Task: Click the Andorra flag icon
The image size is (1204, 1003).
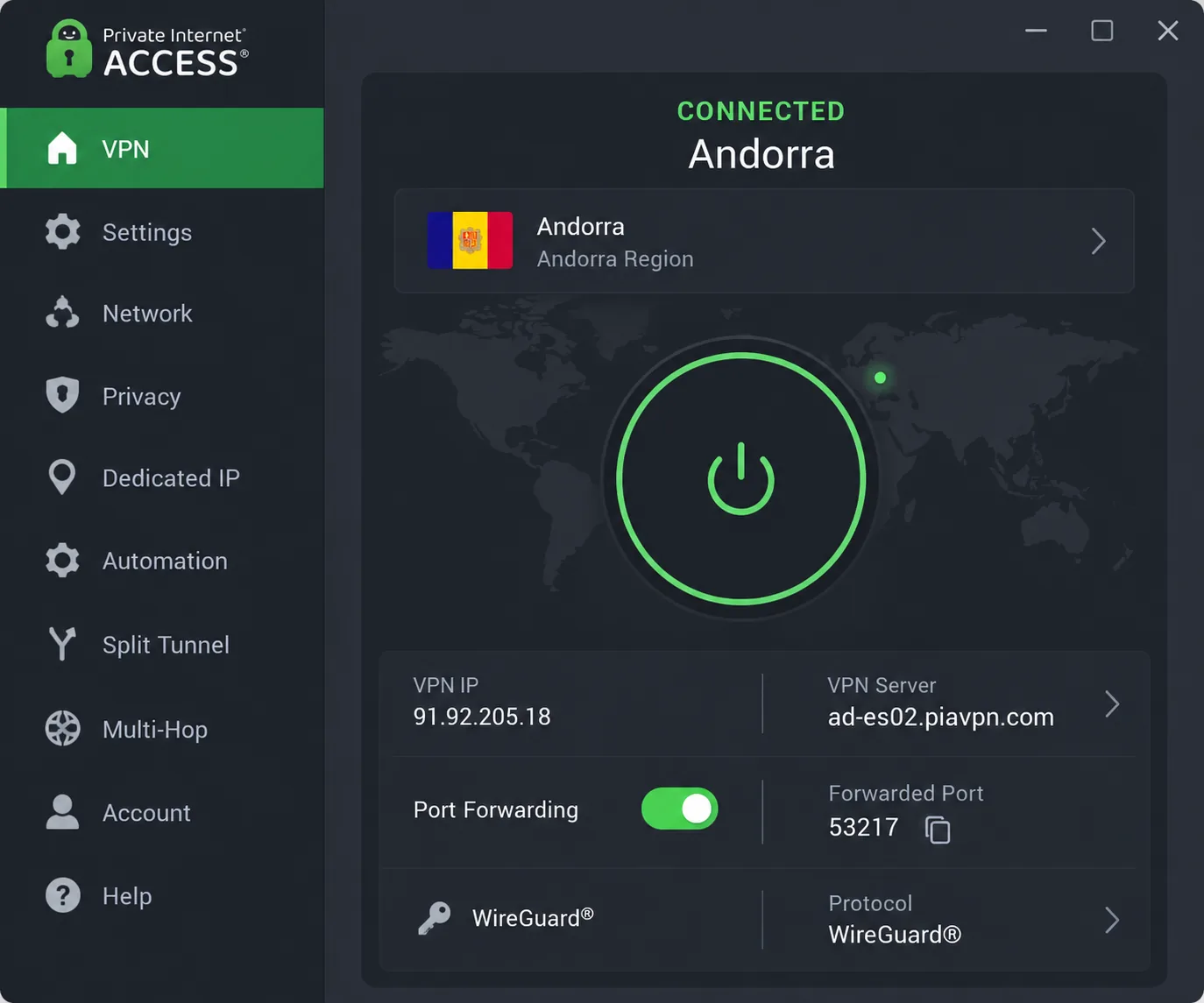Action: 470,240
